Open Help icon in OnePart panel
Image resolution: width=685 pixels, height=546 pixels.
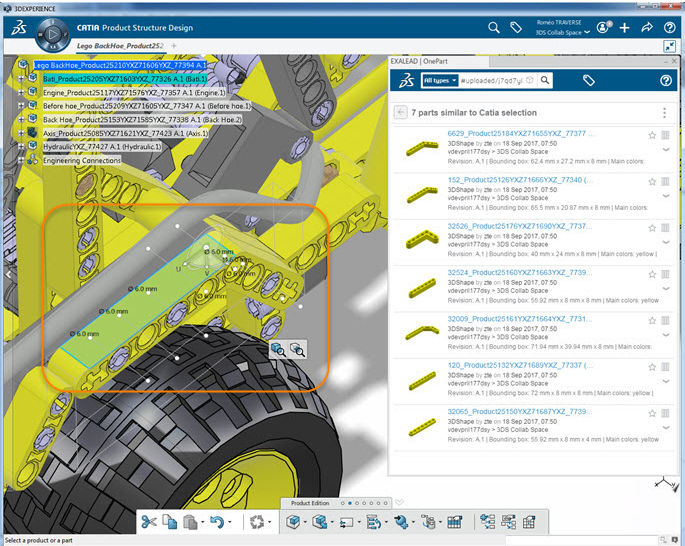666,80
